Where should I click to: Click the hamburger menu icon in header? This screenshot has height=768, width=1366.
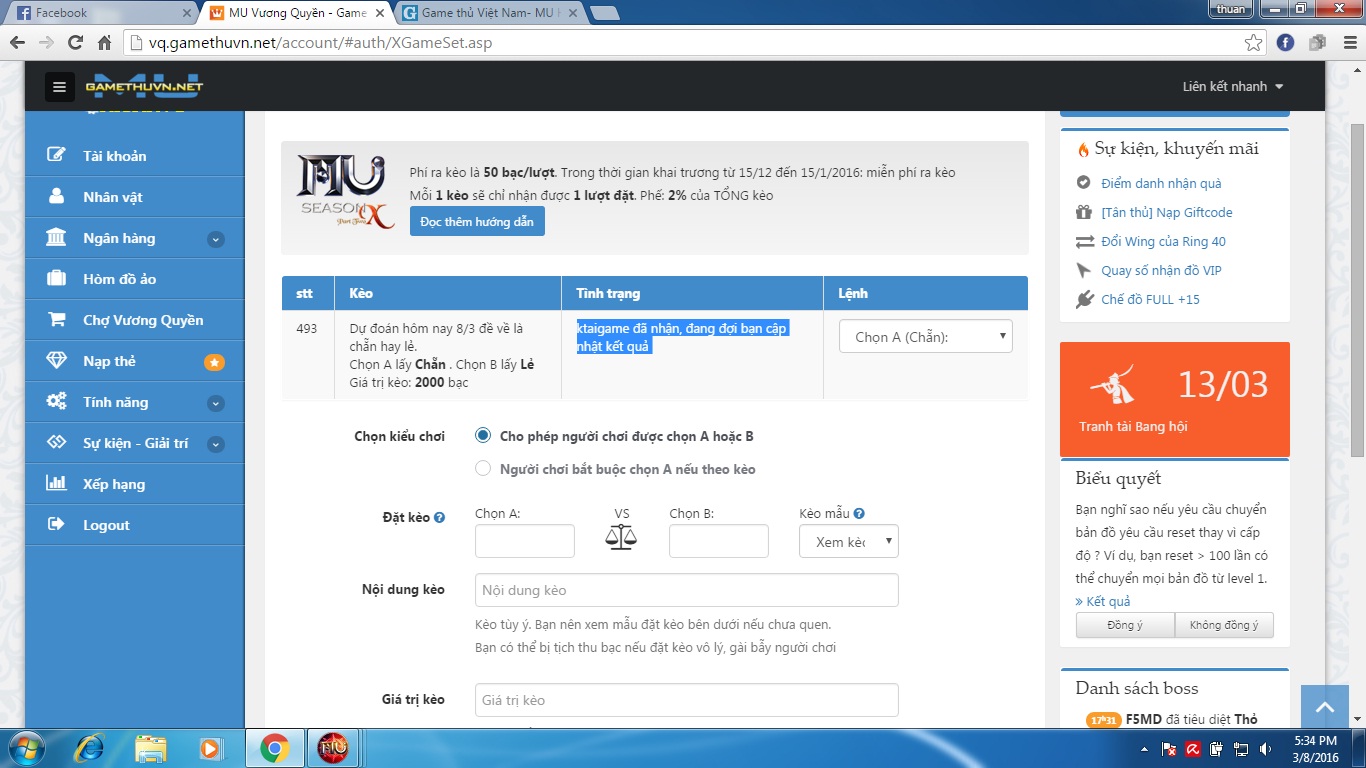[59, 87]
